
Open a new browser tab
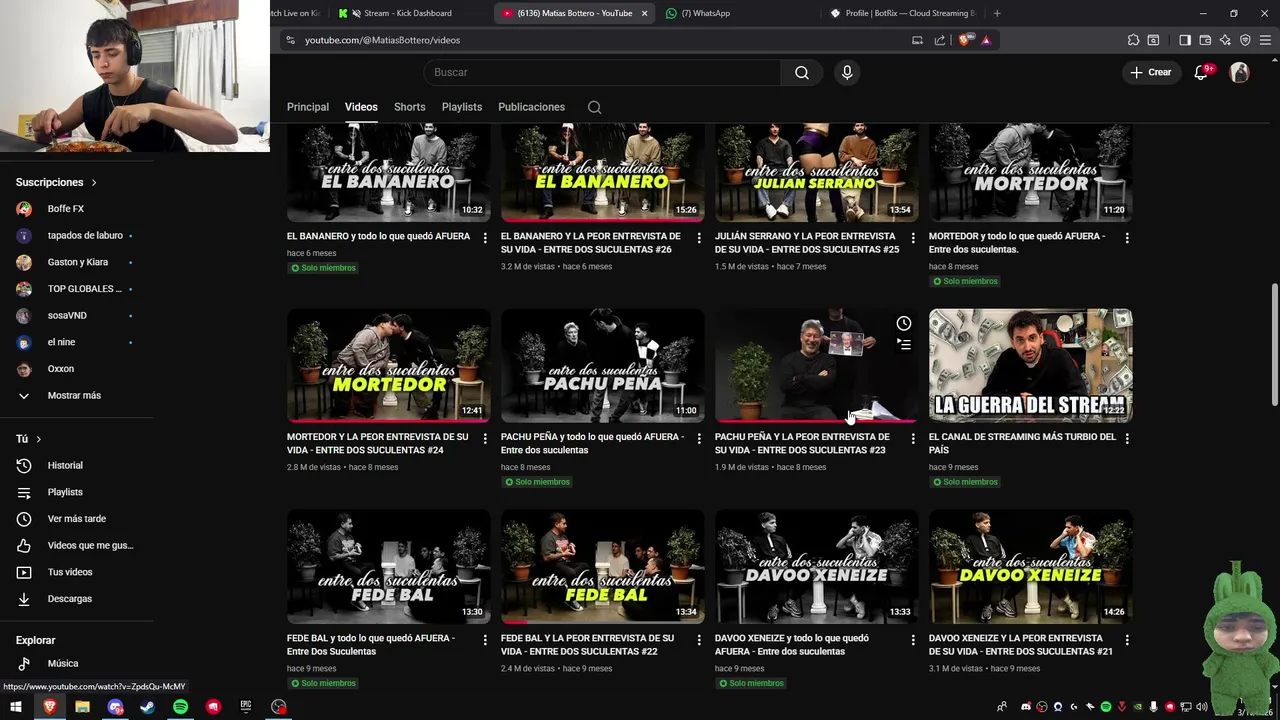coord(997,13)
